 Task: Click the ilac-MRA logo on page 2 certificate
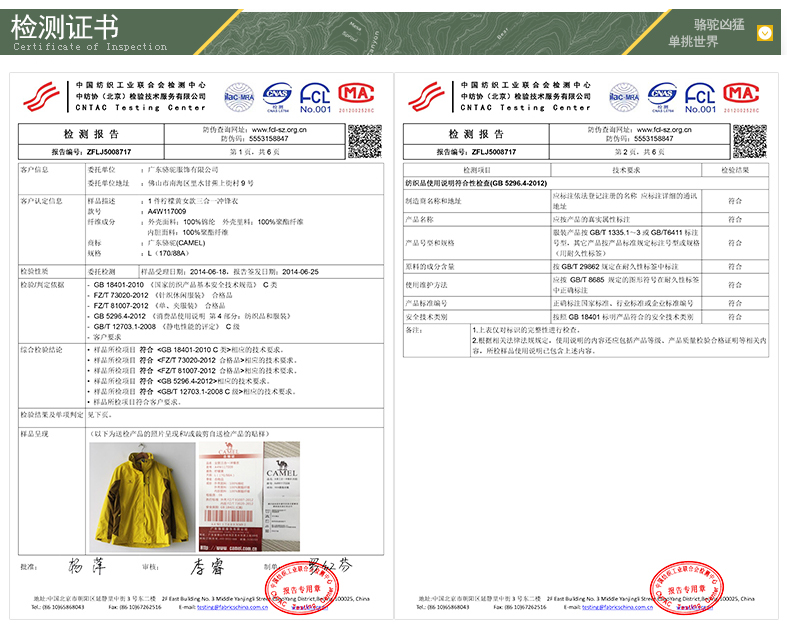point(624,97)
